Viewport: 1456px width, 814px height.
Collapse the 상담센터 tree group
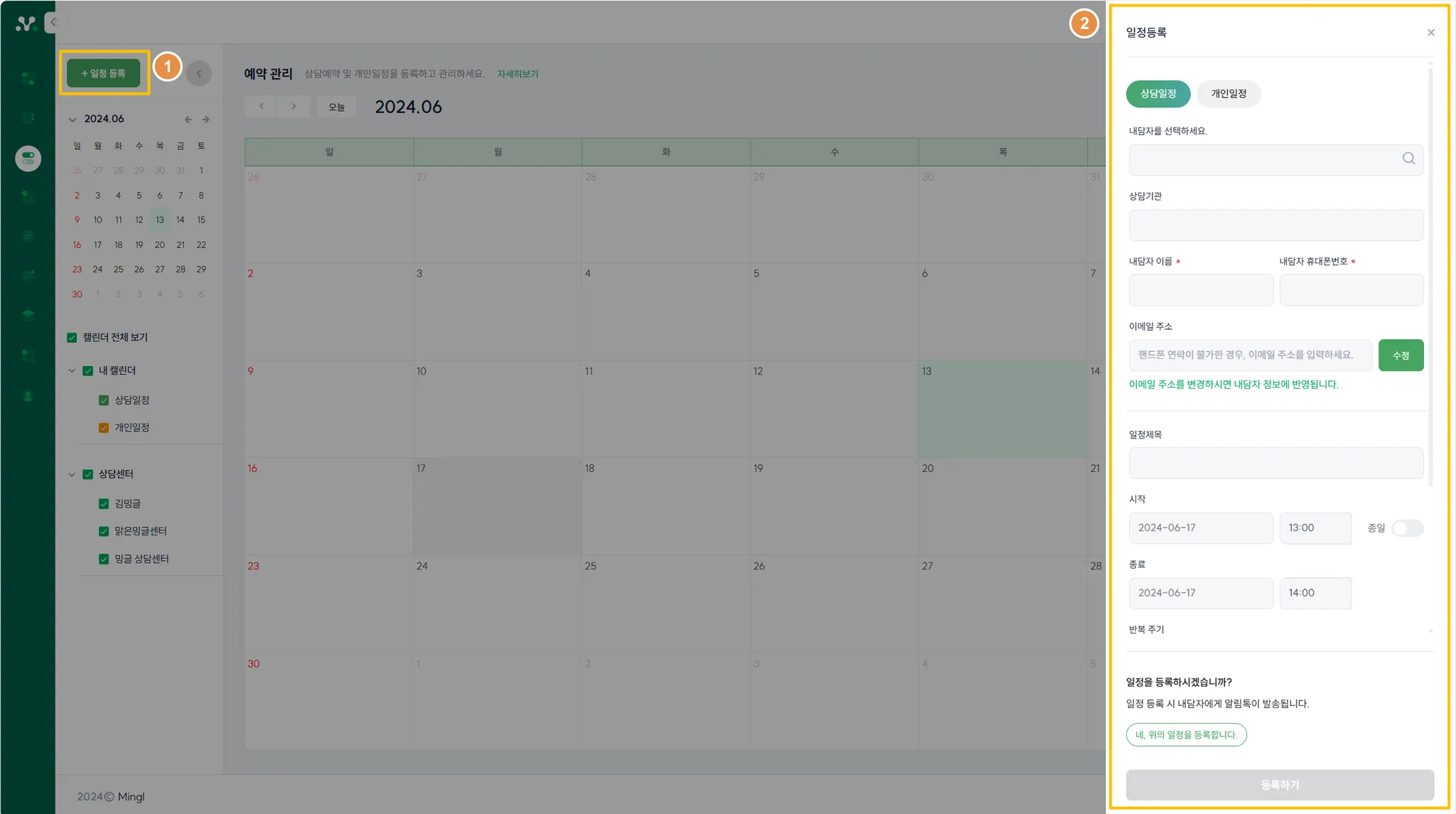pyautogui.click(x=72, y=474)
